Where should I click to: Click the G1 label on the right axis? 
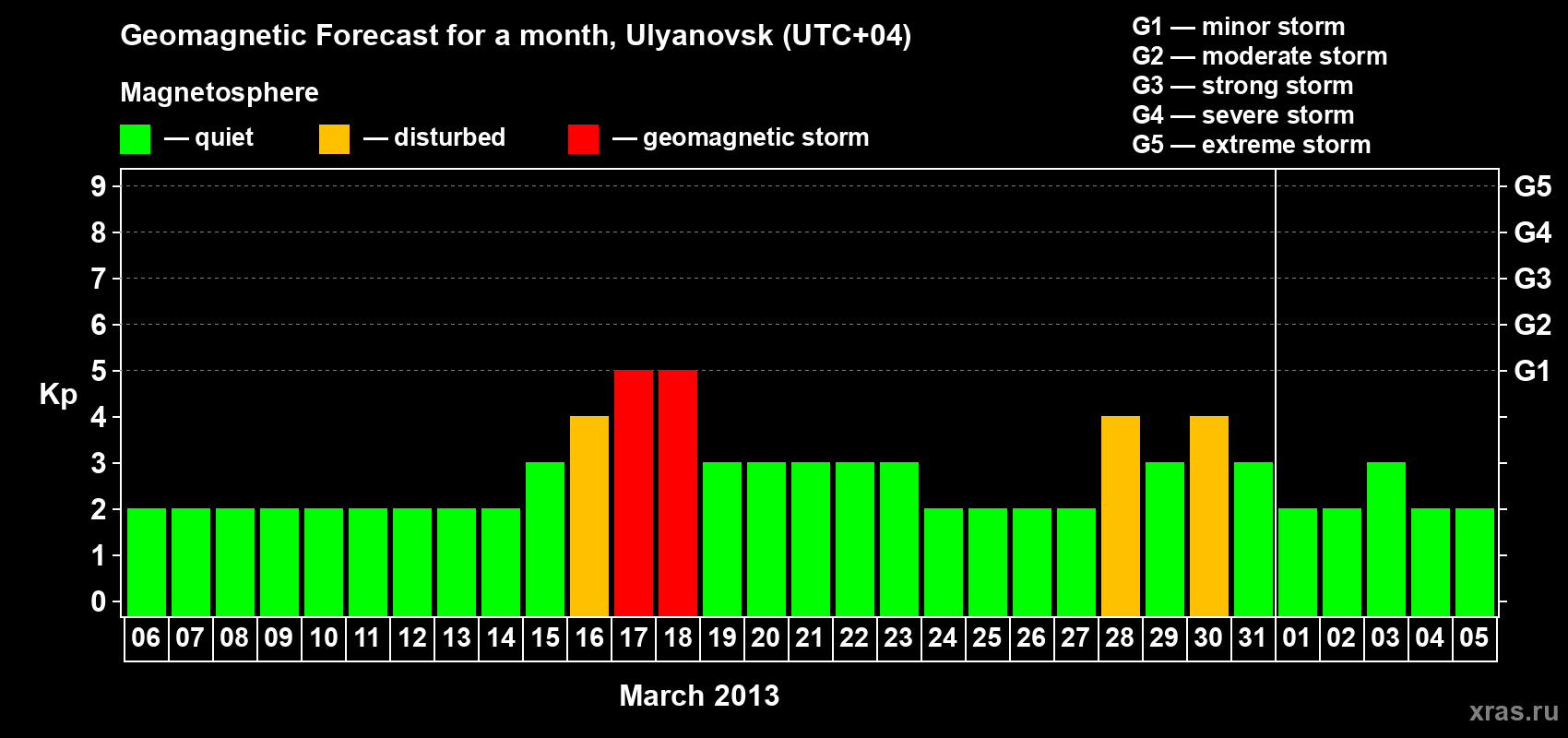click(x=1533, y=371)
